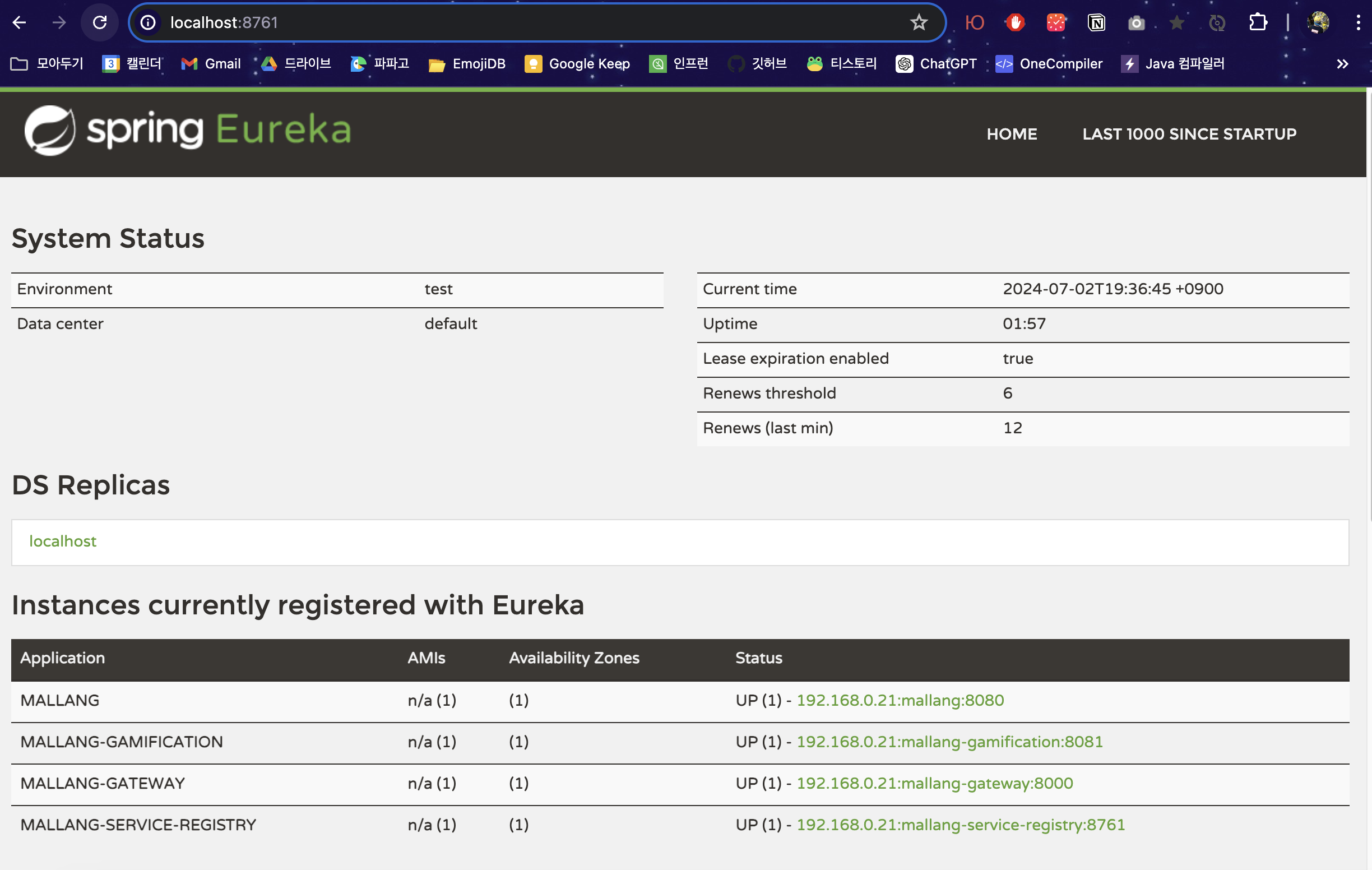This screenshot has height=870, width=1372.
Task: Focus the localhost:8761 address bar
Action: [513, 23]
